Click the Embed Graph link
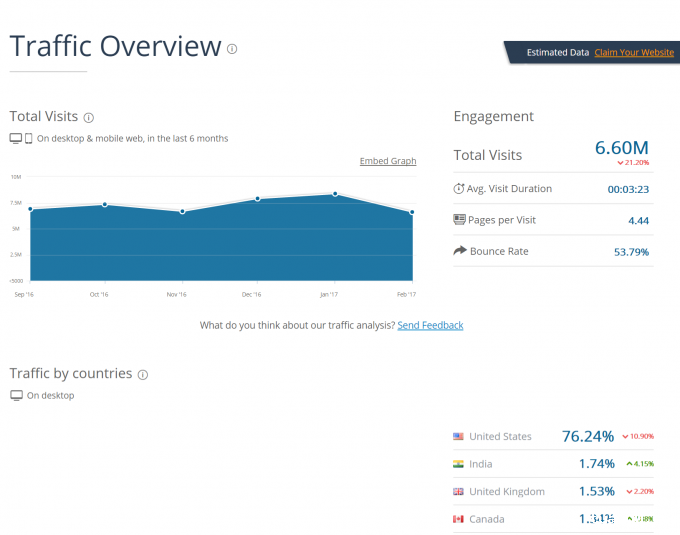 pos(388,161)
